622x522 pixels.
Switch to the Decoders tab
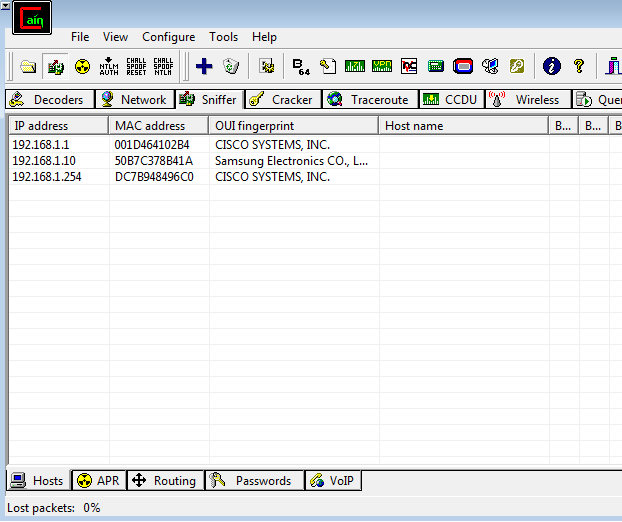tap(50, 99)
